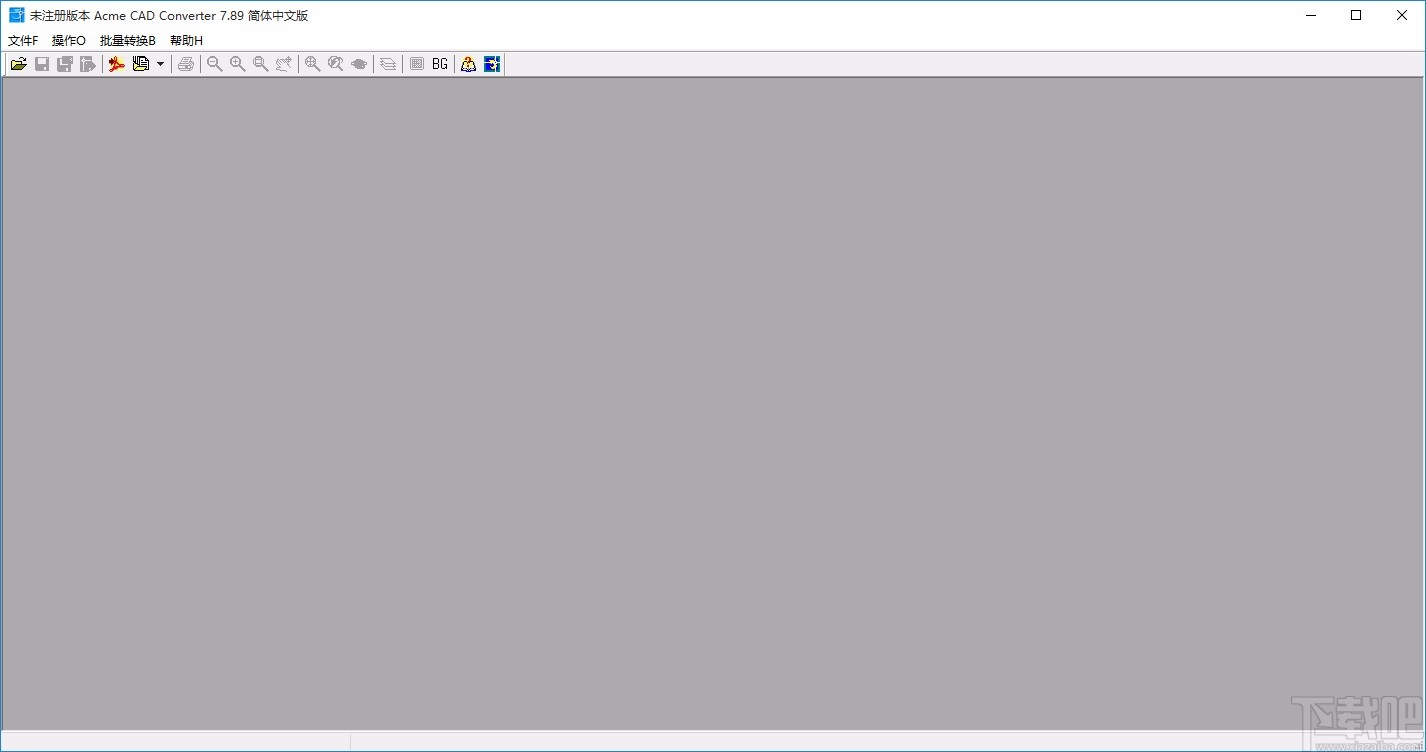Toggle the grid/raster display icon
1426x752 pixels.
pyautogui.click(x=417, y=63)
